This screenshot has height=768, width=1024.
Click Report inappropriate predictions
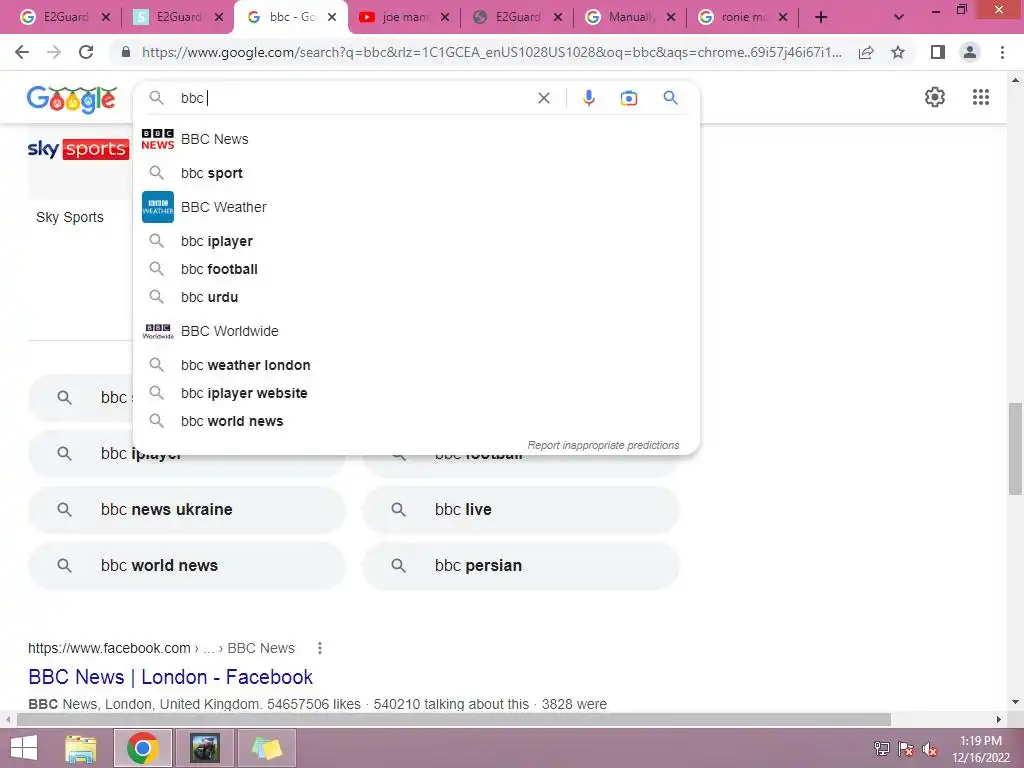pos(603,445)
